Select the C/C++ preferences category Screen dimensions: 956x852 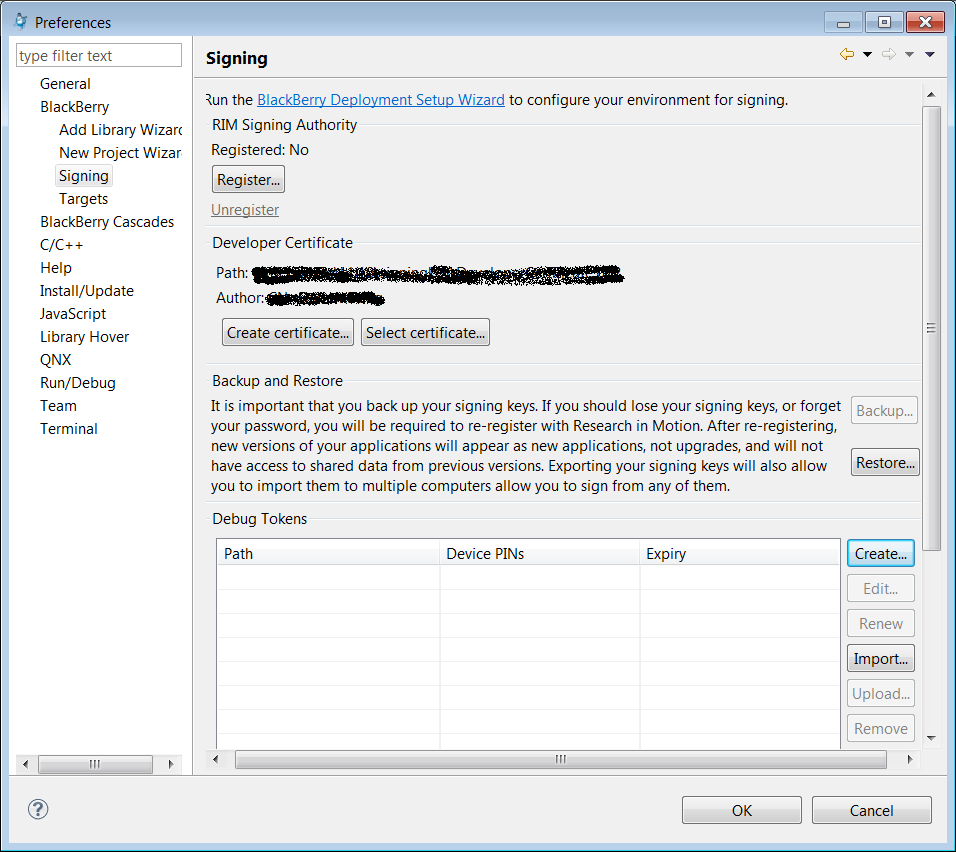pyautogui.click(x=62, y=245)
